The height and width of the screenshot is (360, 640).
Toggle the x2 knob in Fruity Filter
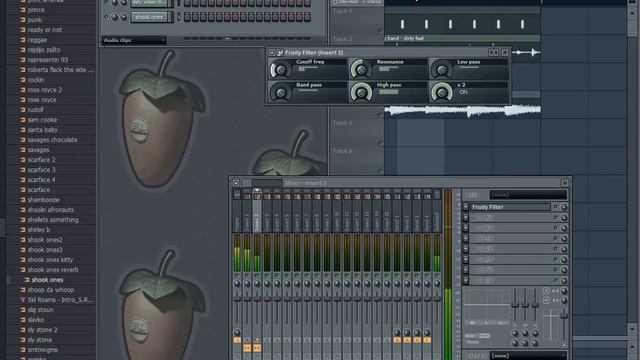pyautogui.click(x=441, y=93)
